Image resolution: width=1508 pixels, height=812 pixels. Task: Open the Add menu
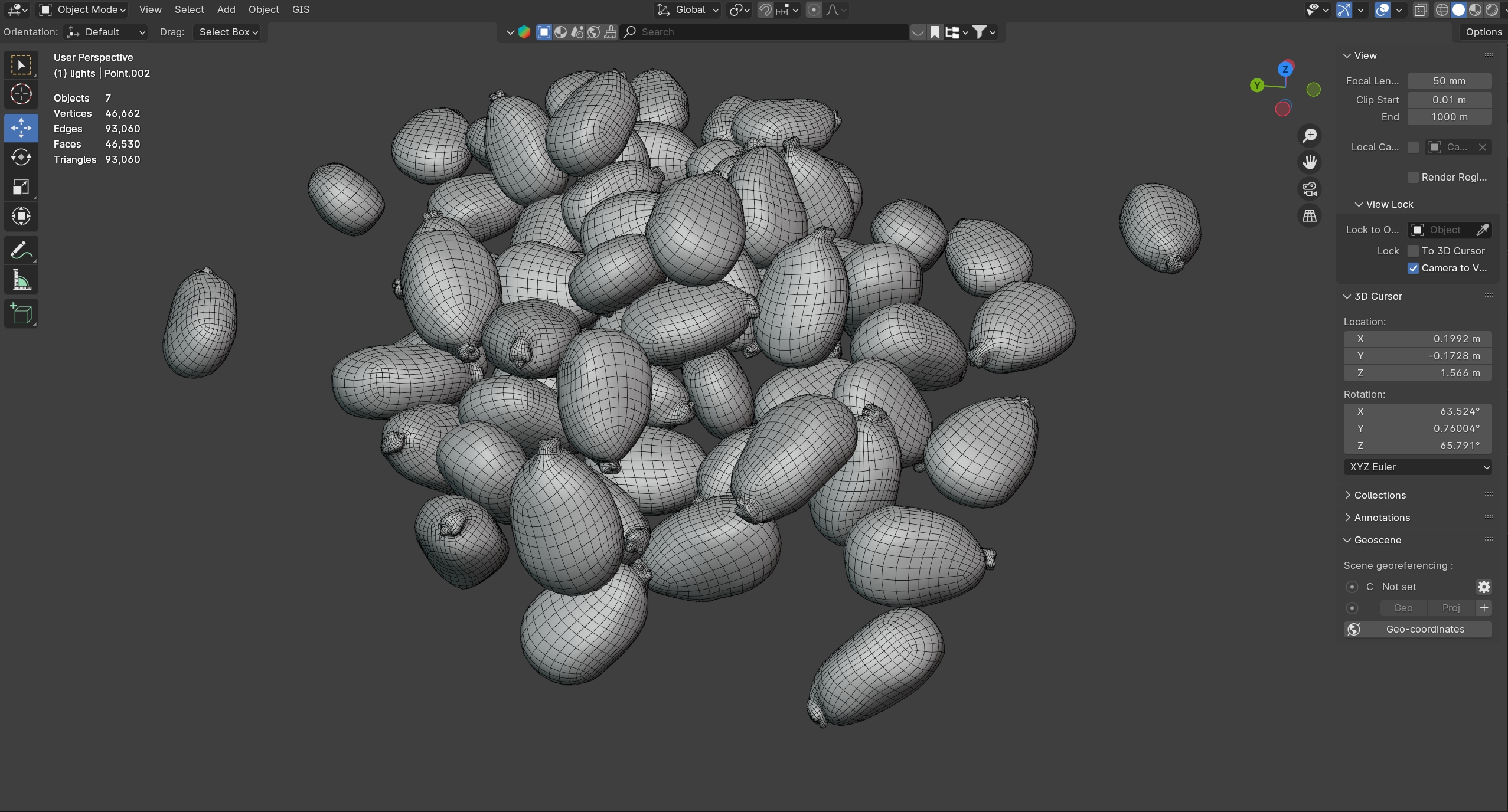click(x=226, y=9)
